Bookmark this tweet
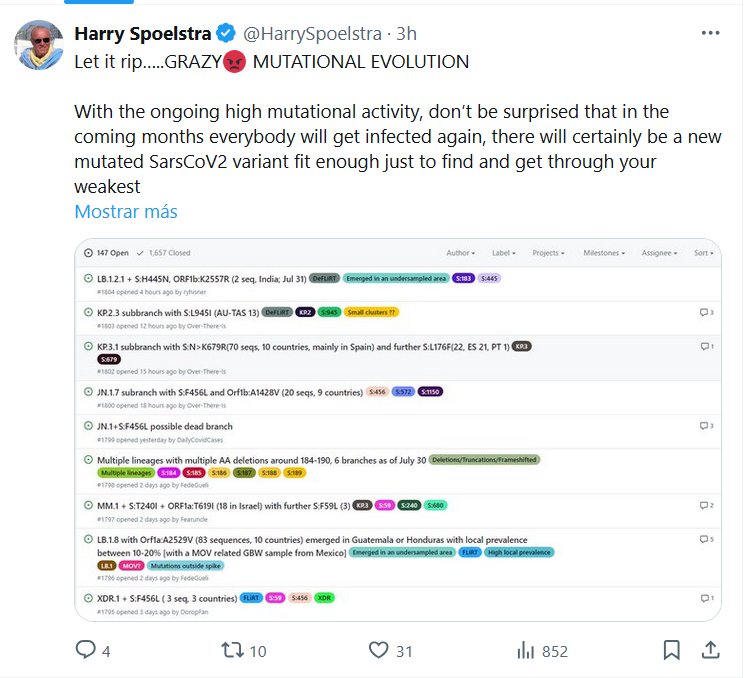746x678 pixels. [x=672, y=650]
